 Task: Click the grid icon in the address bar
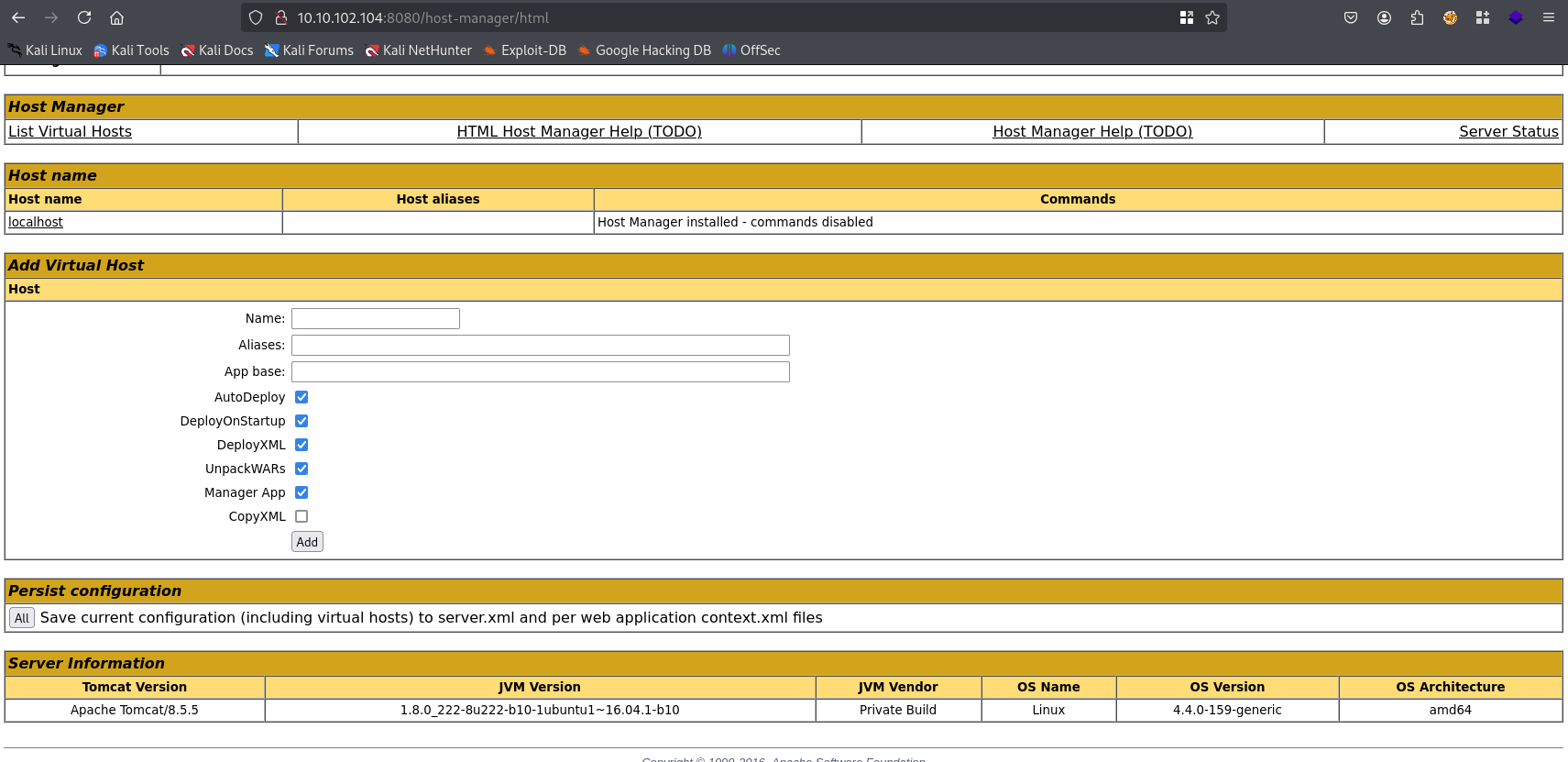click(x=1187, y=17)
